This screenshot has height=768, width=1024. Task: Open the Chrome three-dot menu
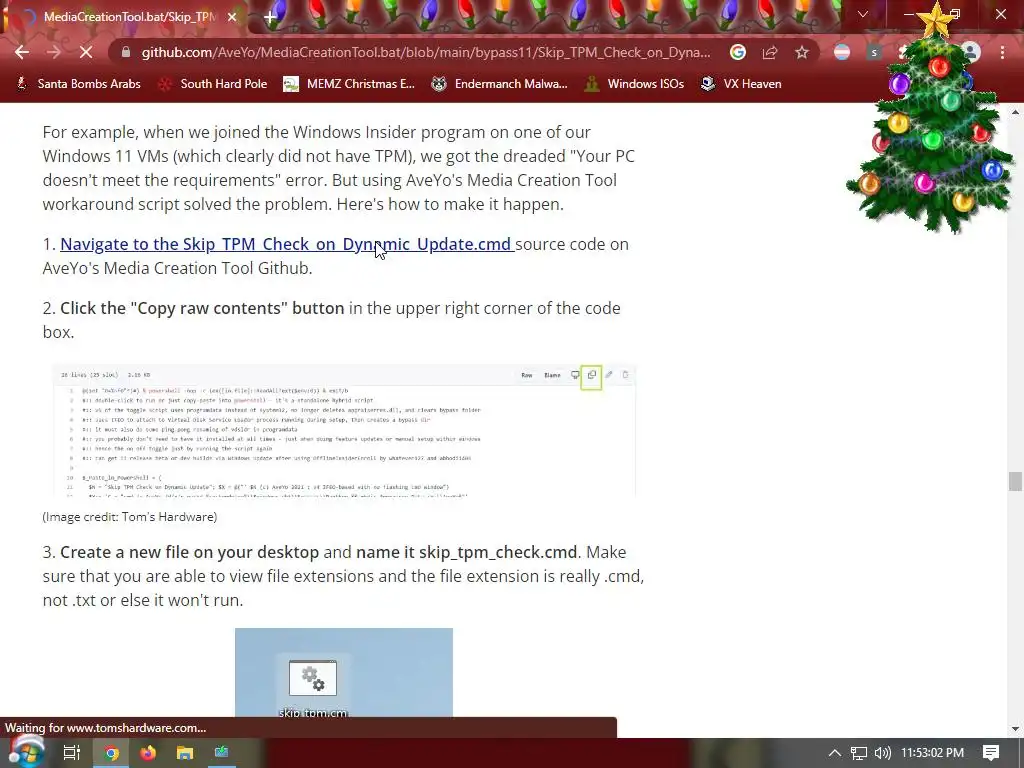[1002, 52]
